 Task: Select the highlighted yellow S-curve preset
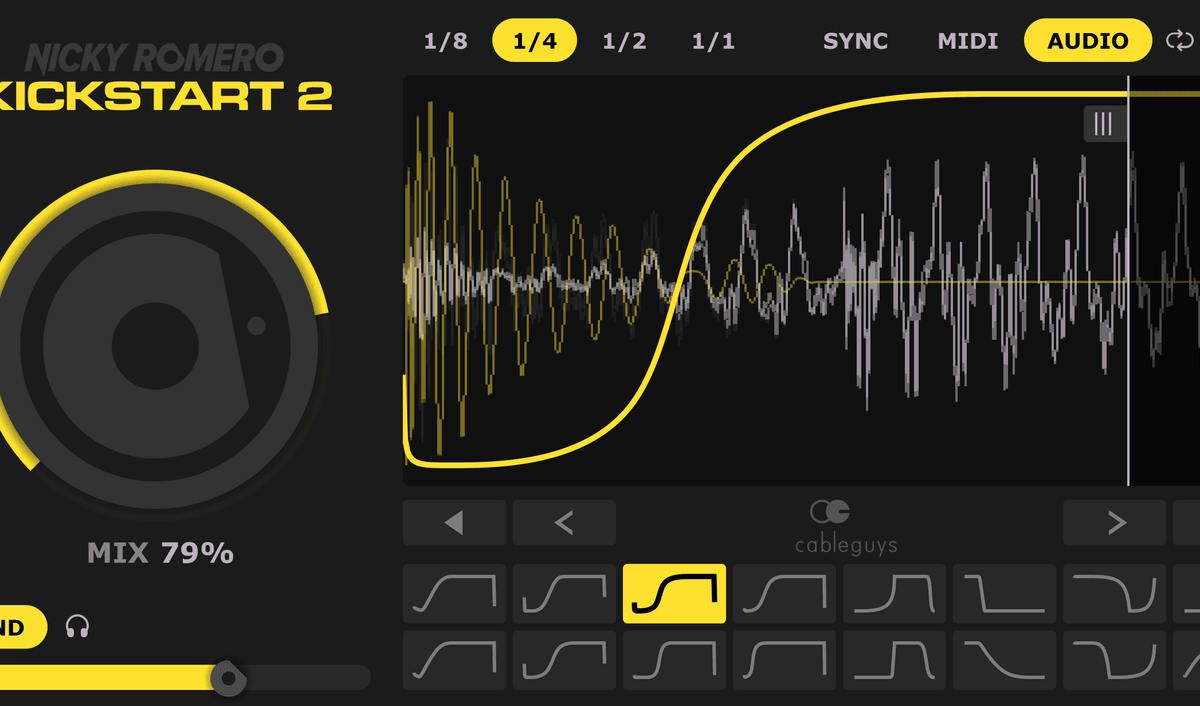(674, 594)
